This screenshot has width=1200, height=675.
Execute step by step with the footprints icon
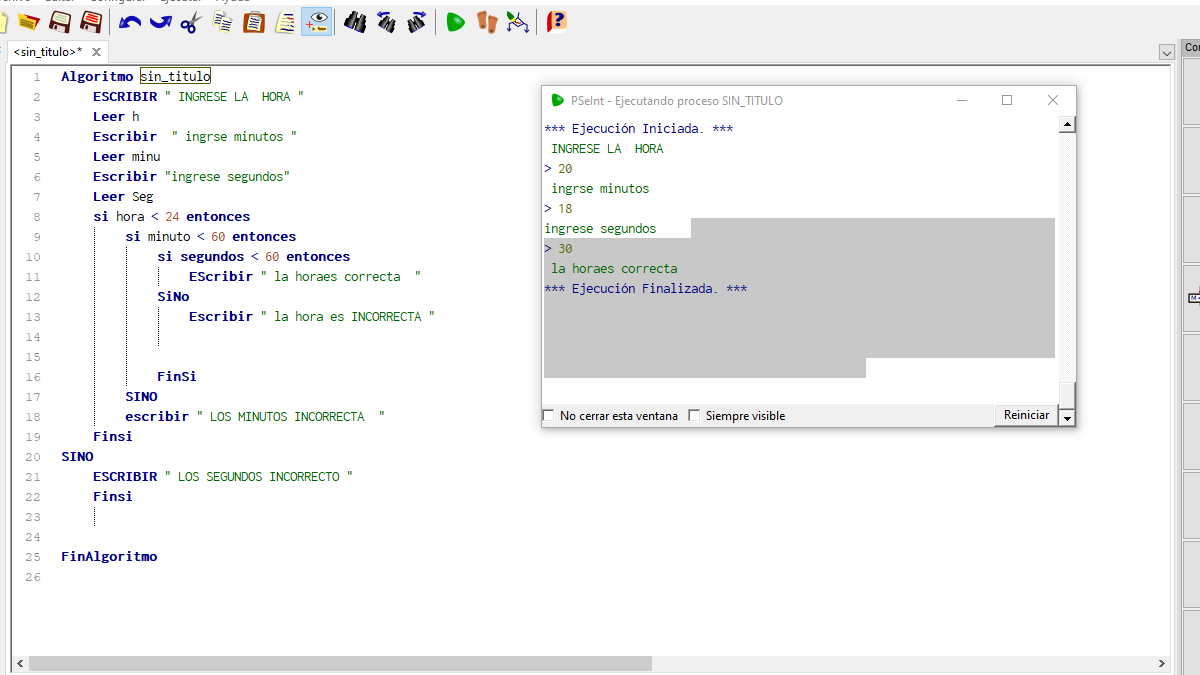(487, 21)
